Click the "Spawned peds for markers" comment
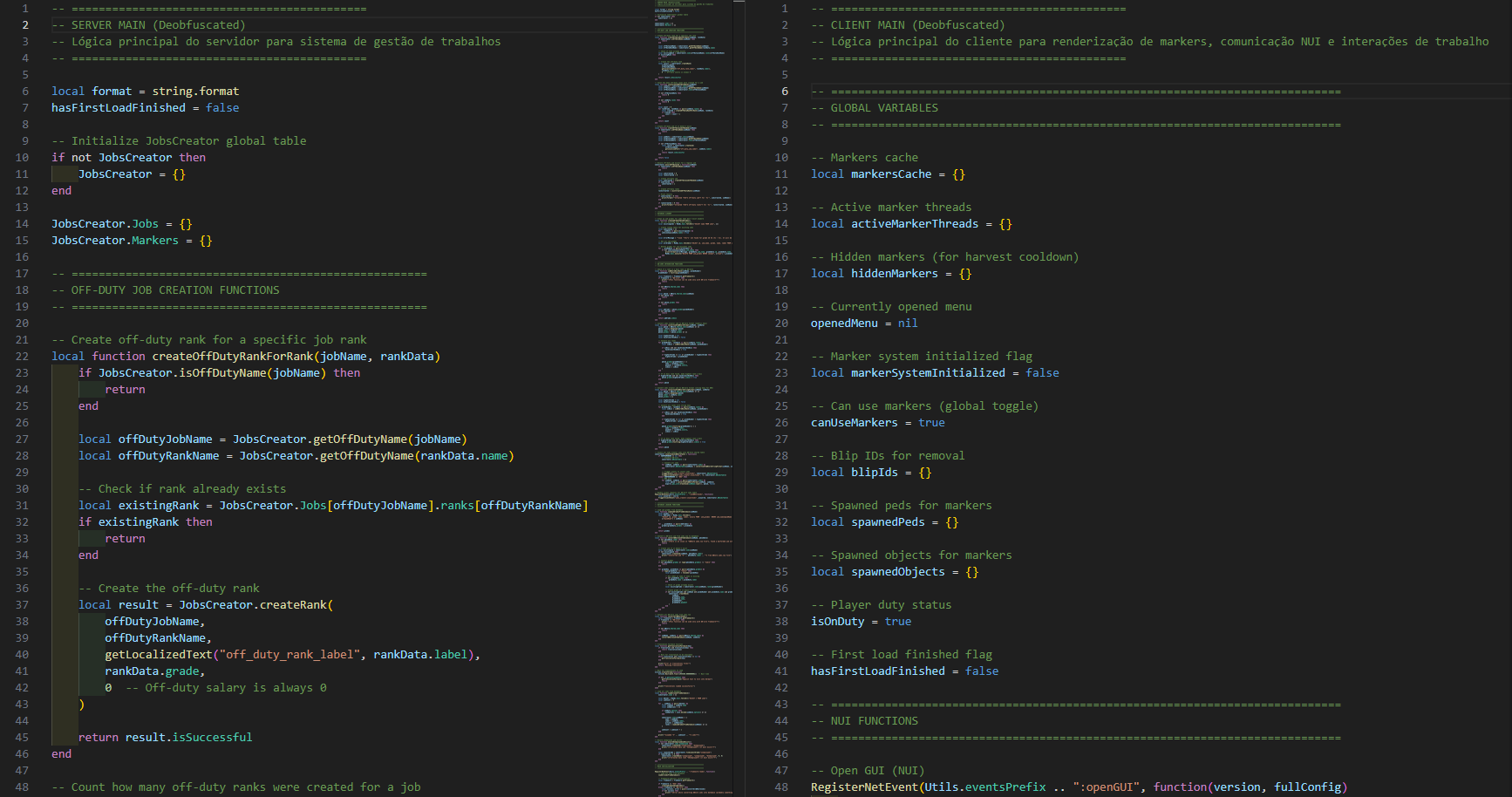Screen dimensions: 1512x797 coord(902,506)
